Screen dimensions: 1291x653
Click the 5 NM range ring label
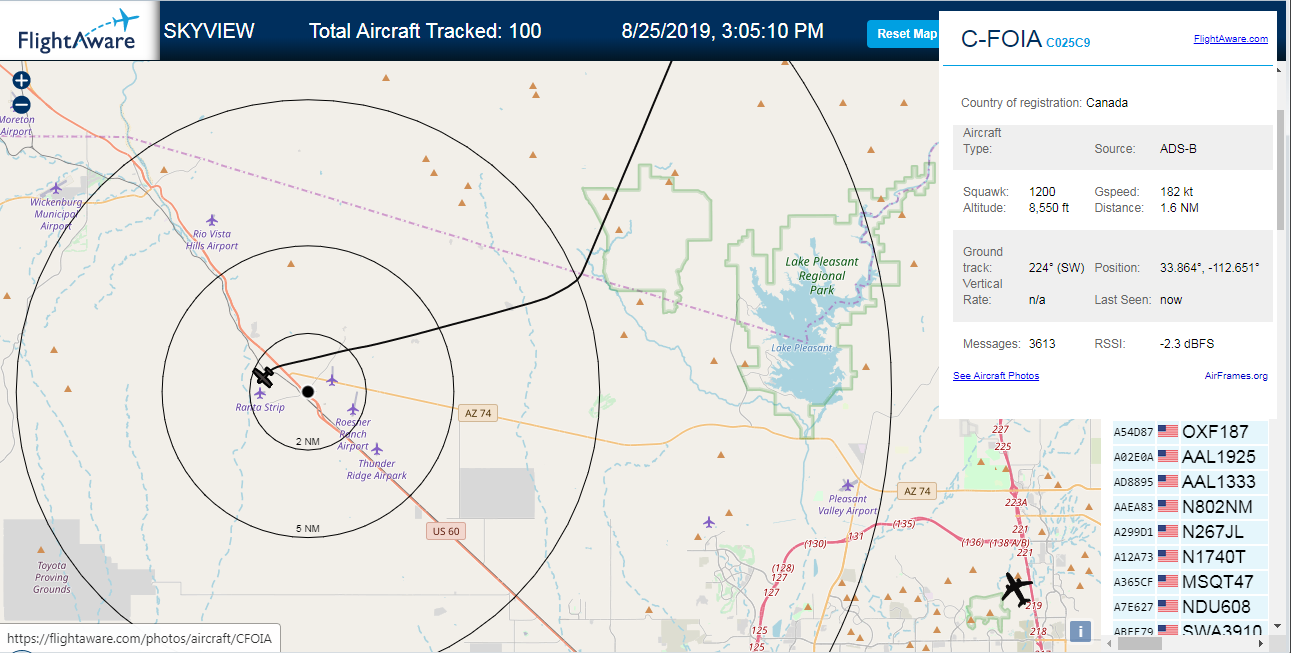[308, 528]
